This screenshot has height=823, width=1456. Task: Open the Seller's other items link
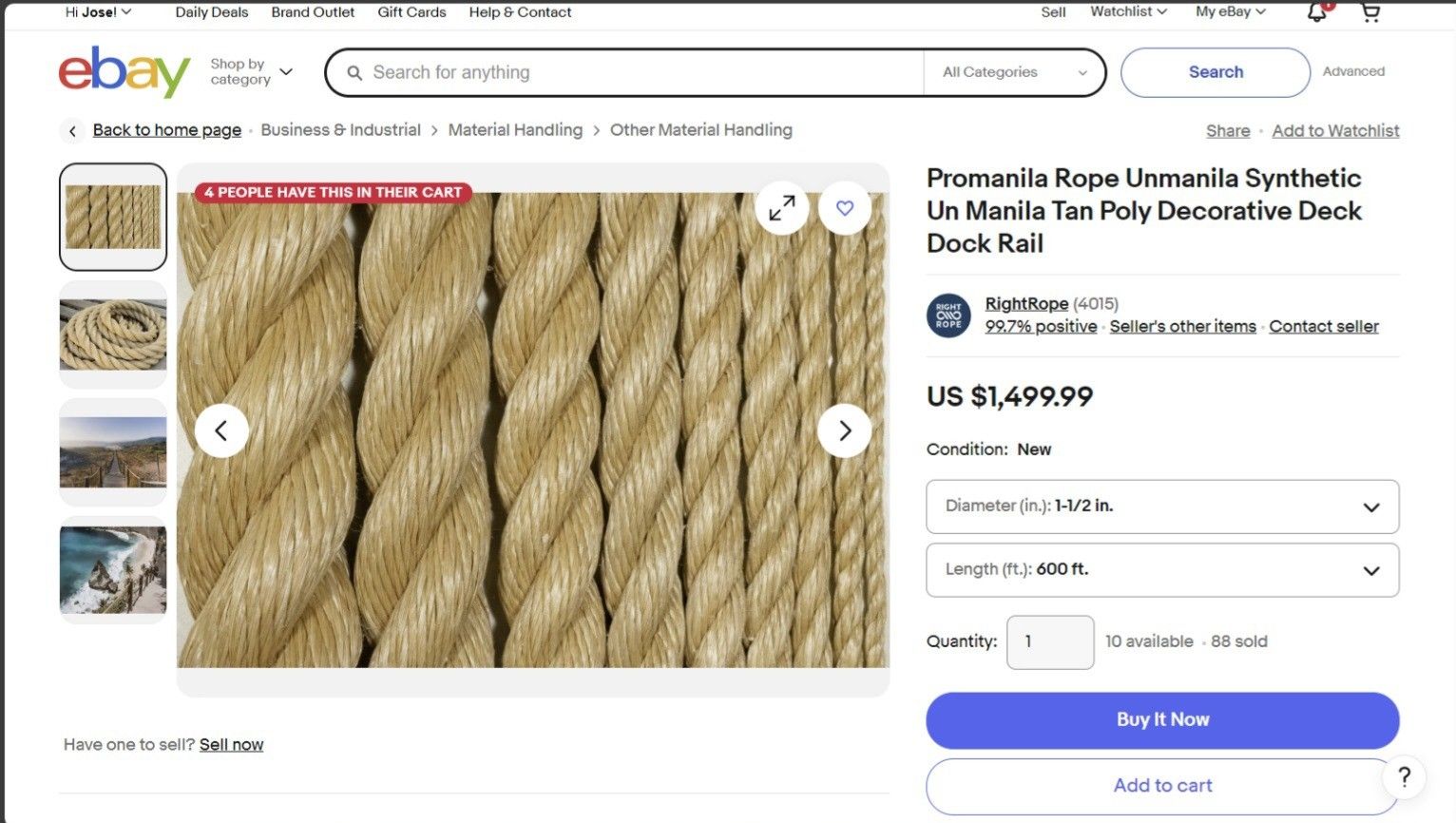tap(1182, 326)
